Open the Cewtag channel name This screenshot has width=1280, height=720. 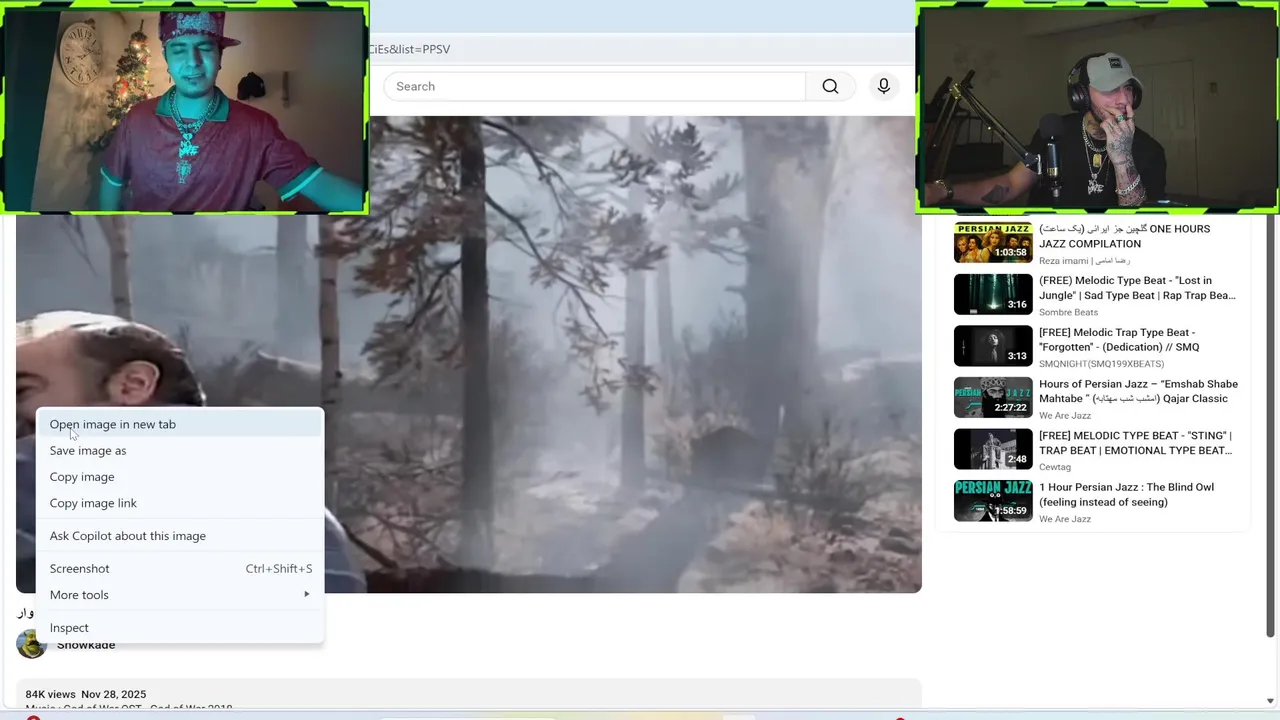pos(1055,467)
